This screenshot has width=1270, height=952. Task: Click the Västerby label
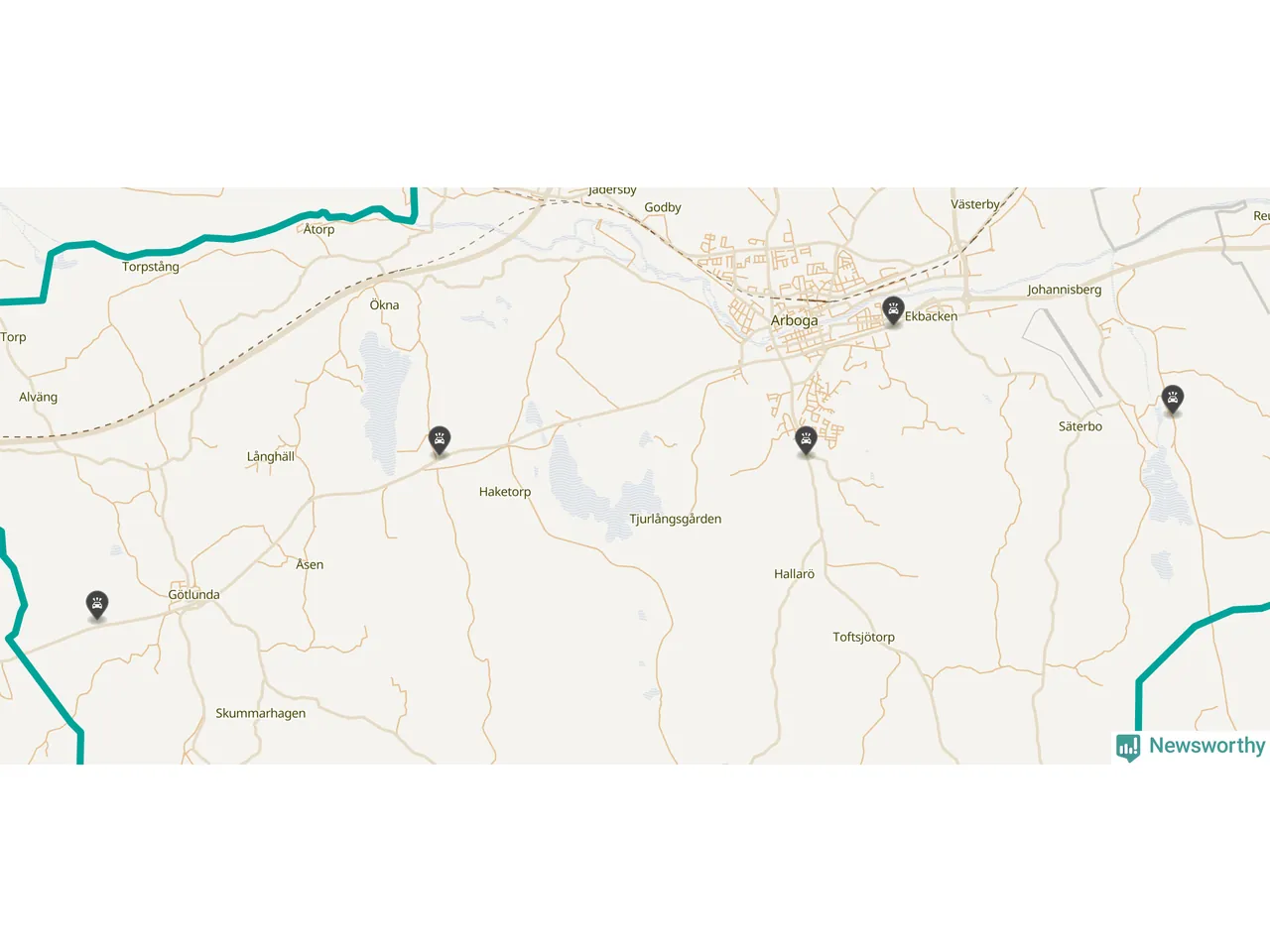(x=975, y=204)
